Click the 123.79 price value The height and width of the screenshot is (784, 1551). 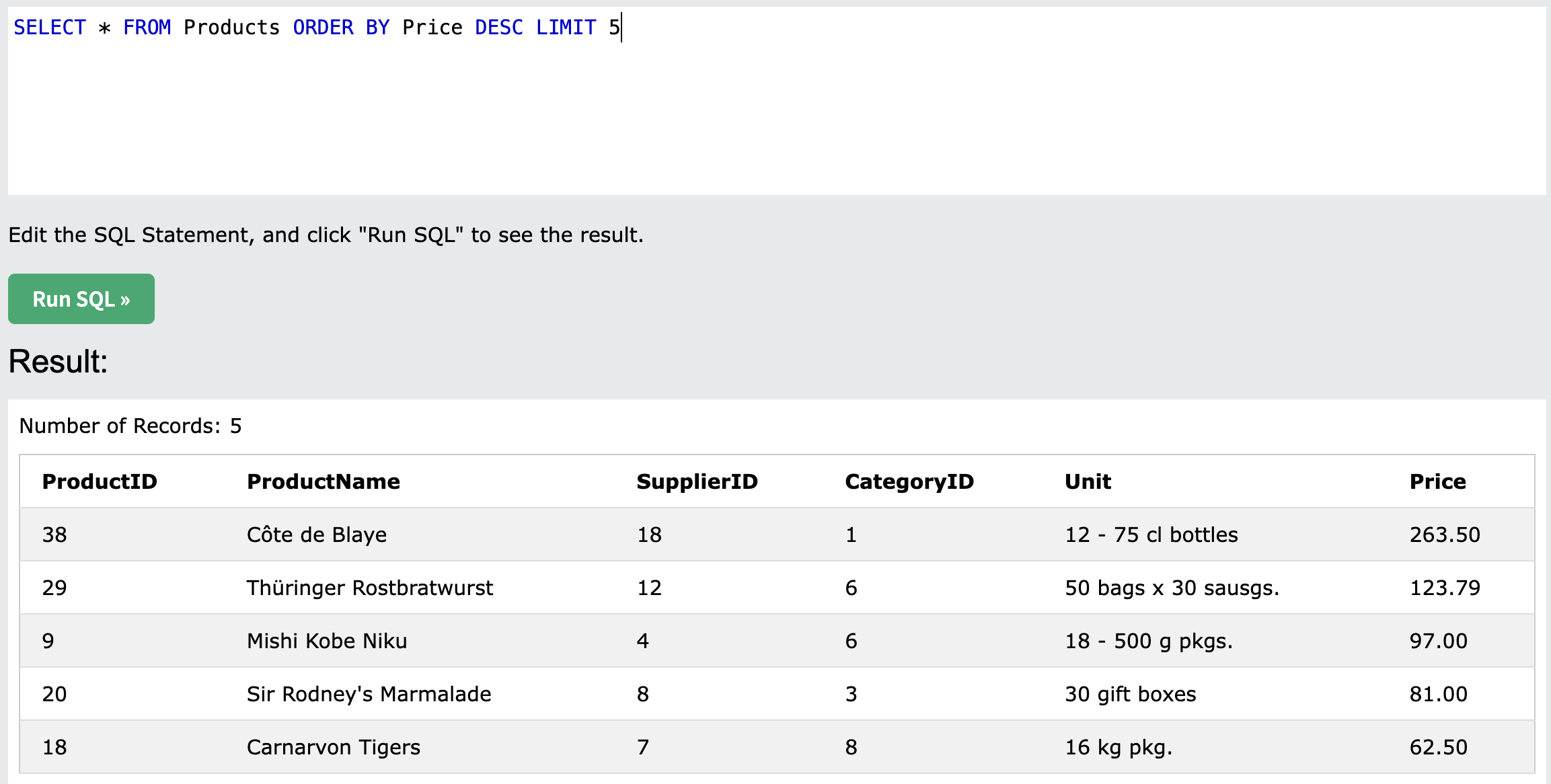[x=1445, y=588]
